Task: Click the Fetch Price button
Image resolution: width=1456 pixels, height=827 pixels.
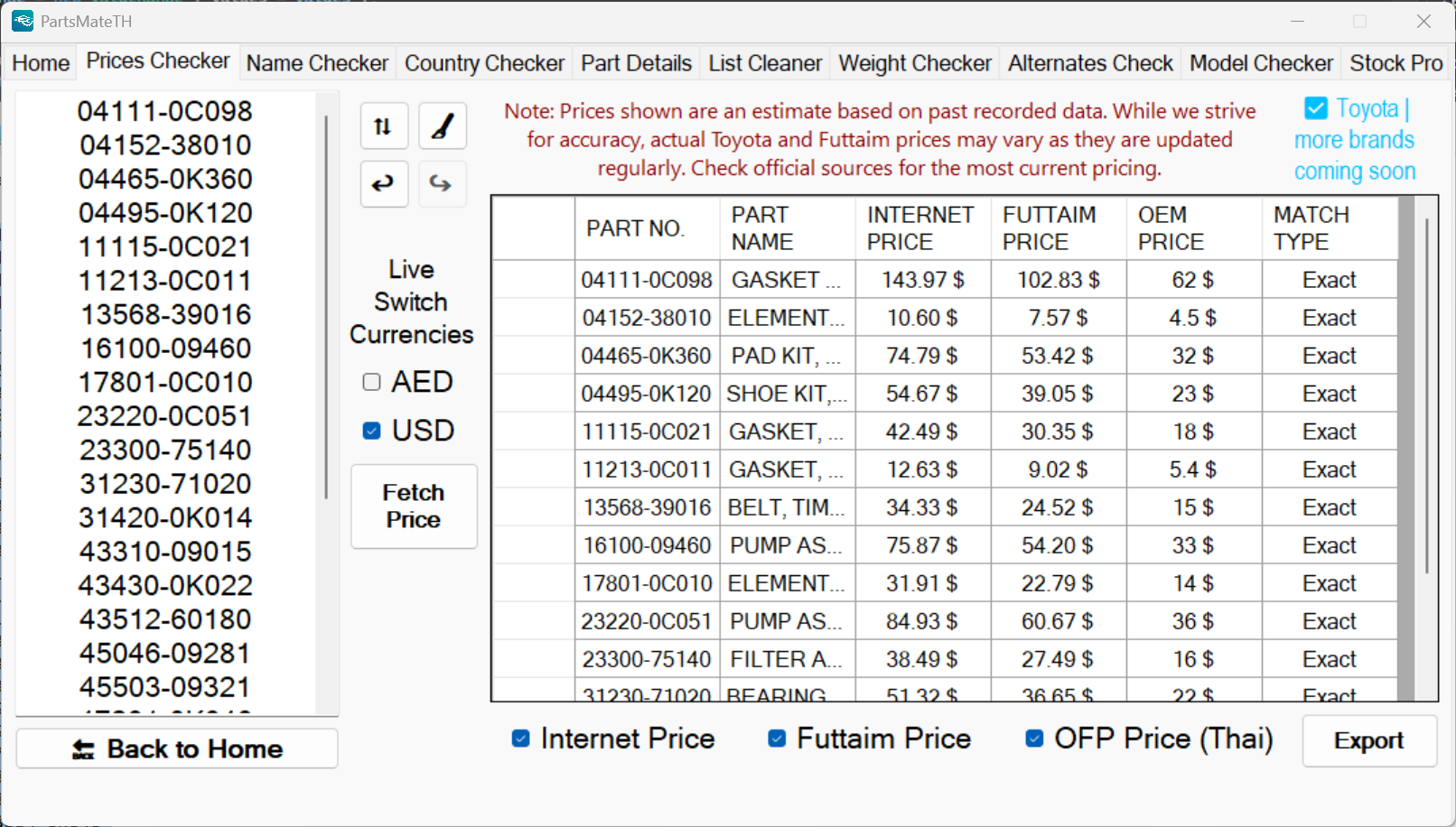Action: point(414,506)
